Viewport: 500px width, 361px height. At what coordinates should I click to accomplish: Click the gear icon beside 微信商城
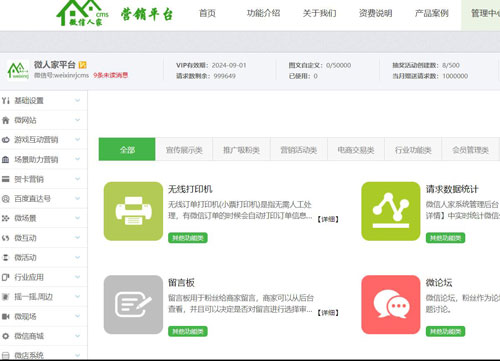(6, 336)
